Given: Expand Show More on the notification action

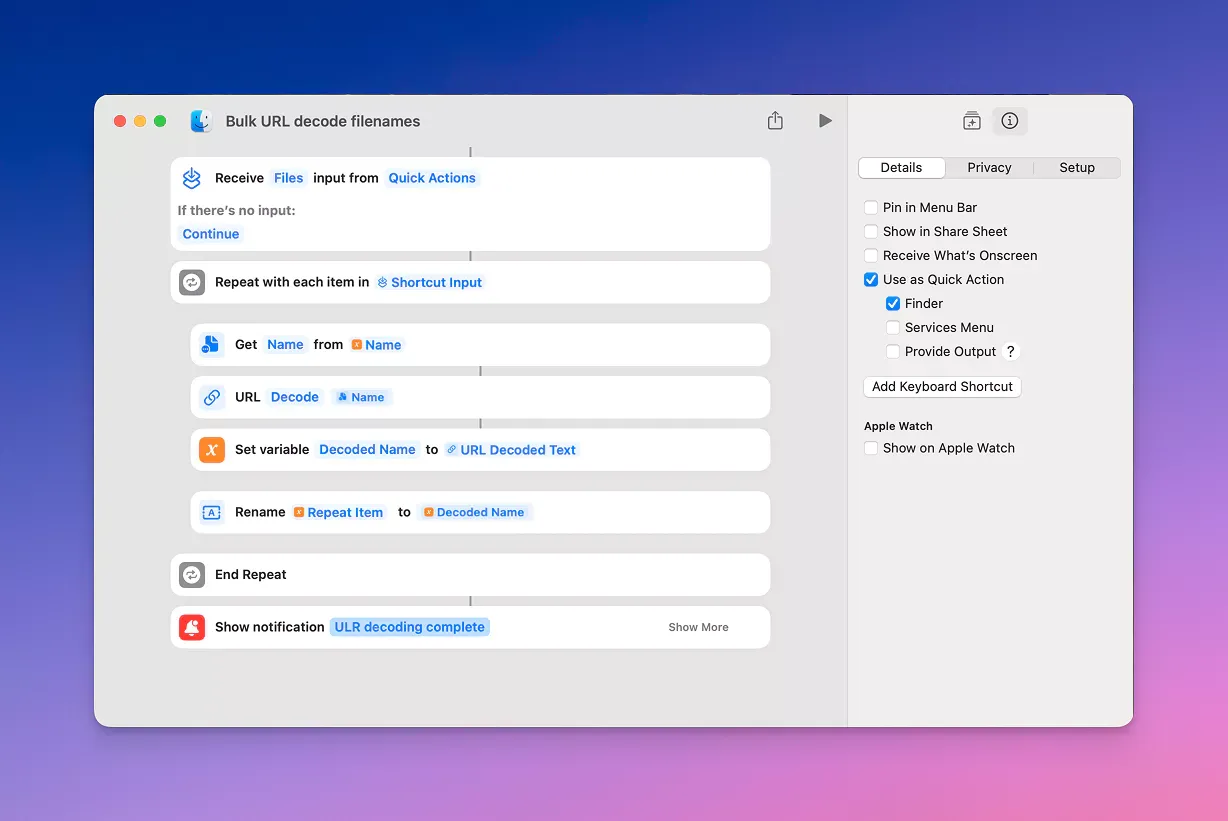Looking at the screenshot, I should pyautogui.click(x=698, y=627).
